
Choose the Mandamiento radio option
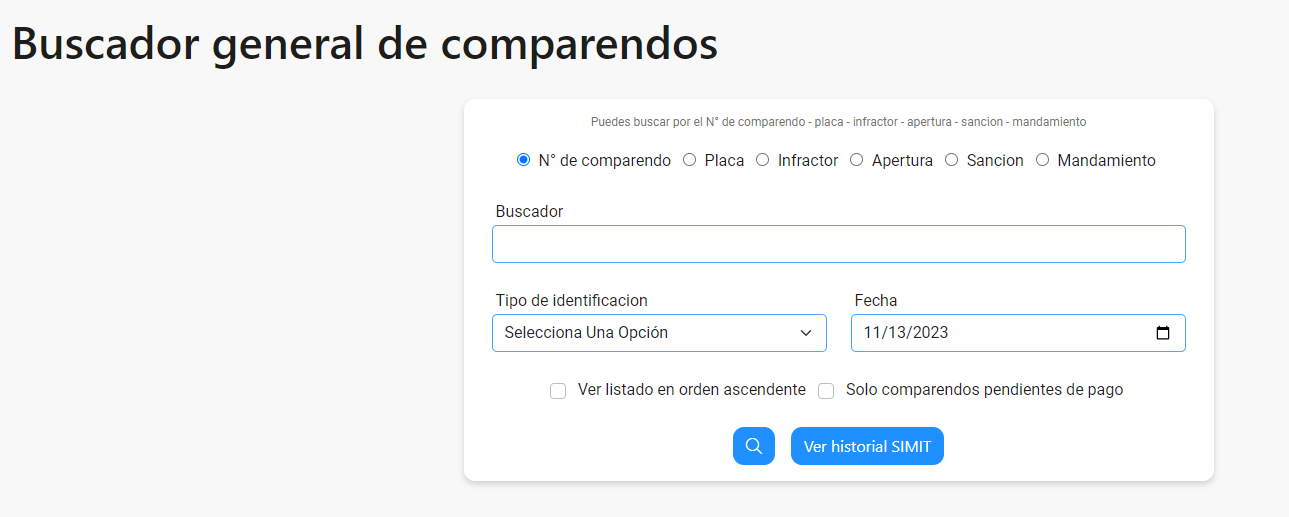1042,160
